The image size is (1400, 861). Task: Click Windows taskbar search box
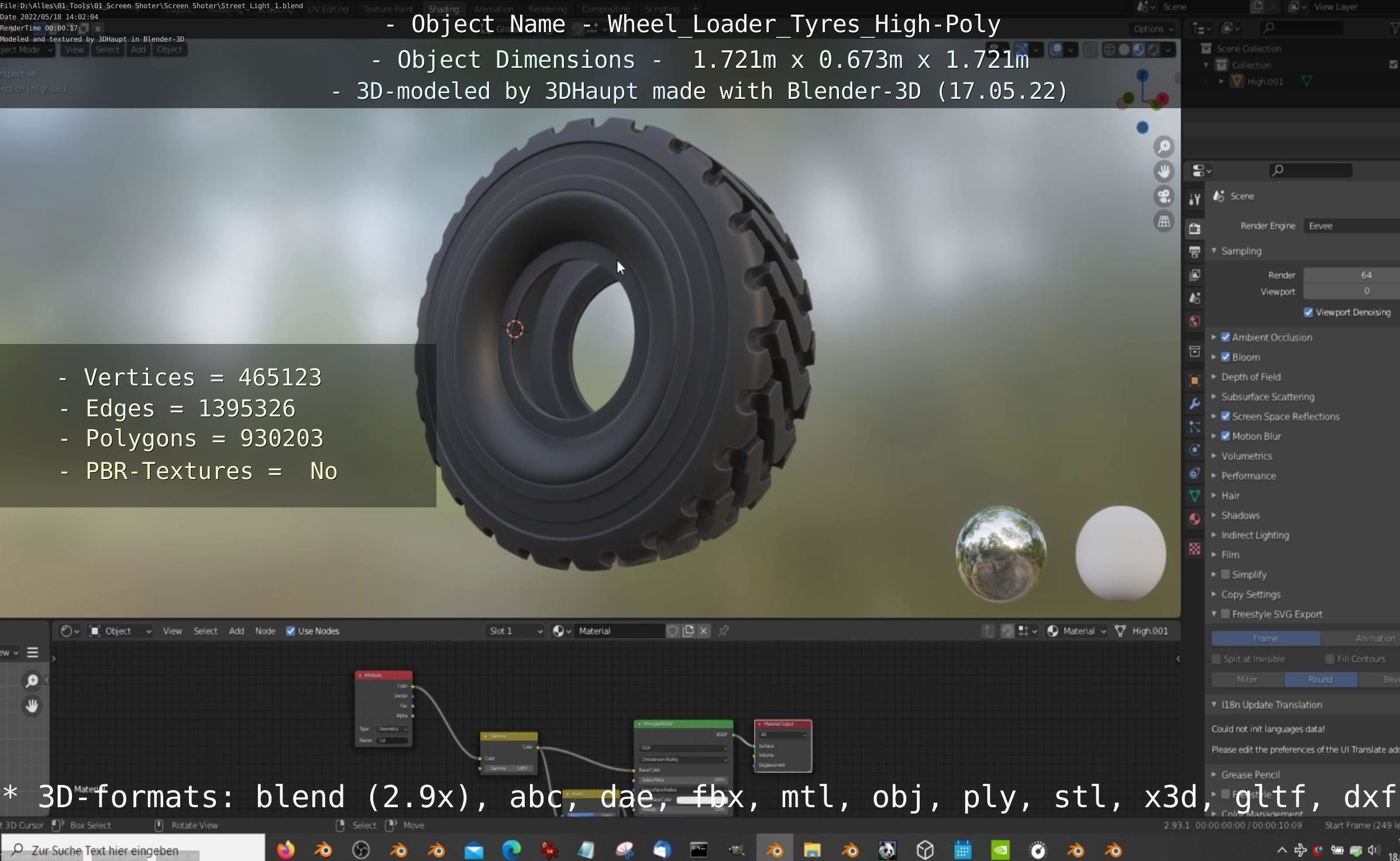pyautogui.click(x=133, y=849)
